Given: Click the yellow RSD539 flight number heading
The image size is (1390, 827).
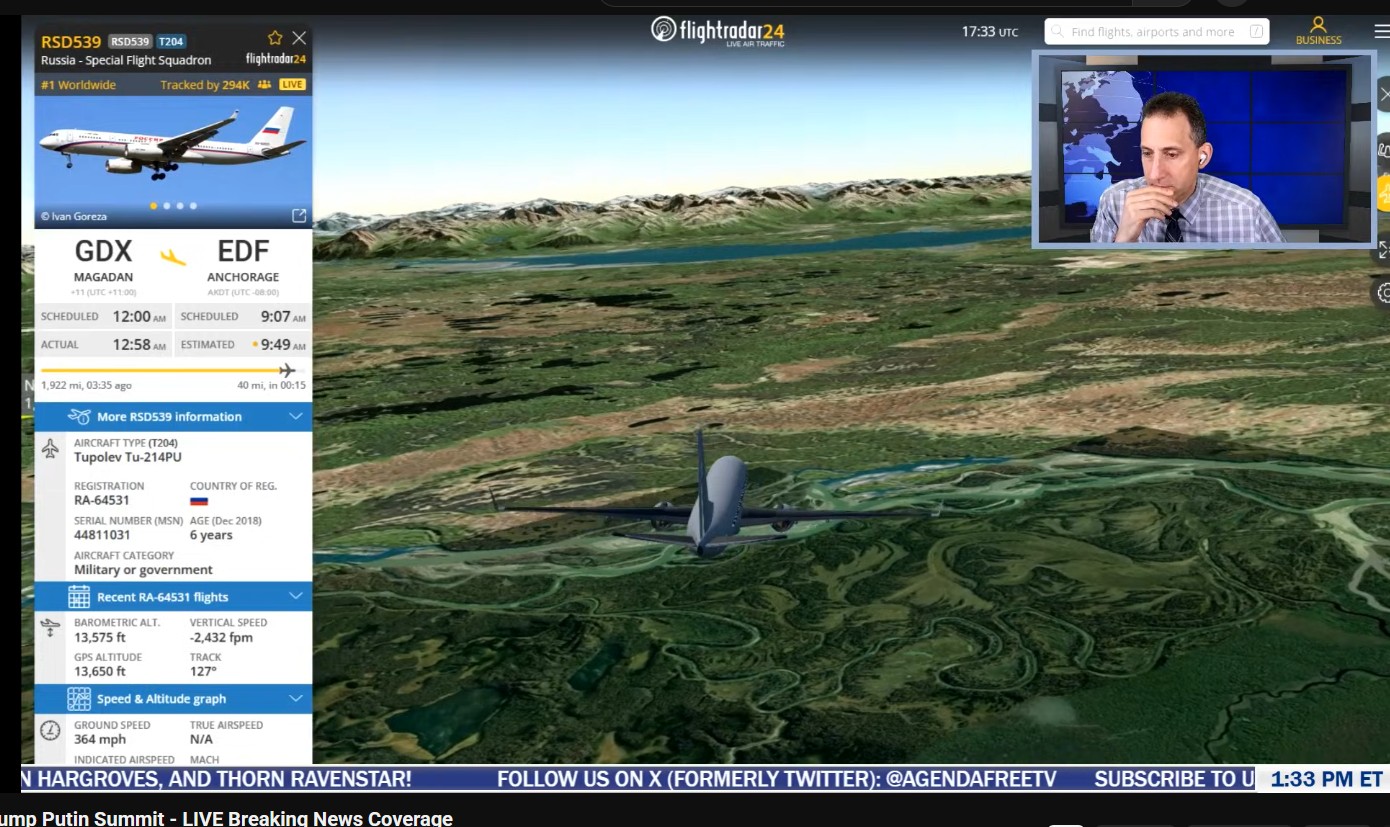Looking at the screenshot, I should [x=71, y=42].
